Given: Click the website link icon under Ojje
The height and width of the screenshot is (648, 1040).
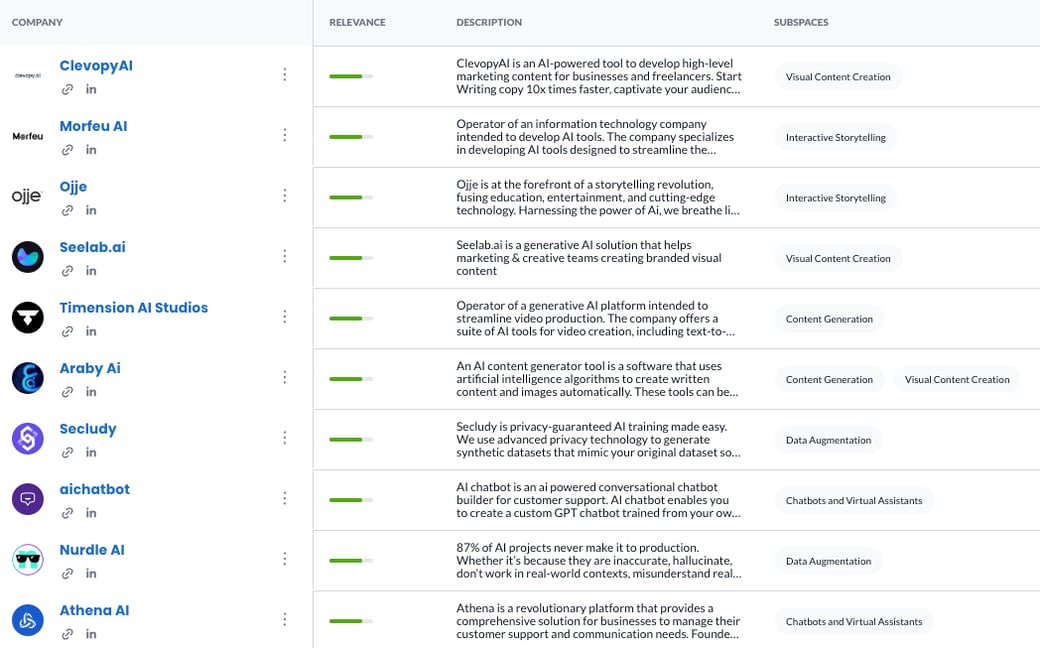Looking at the screenshot, I should [x=67, y=210].
